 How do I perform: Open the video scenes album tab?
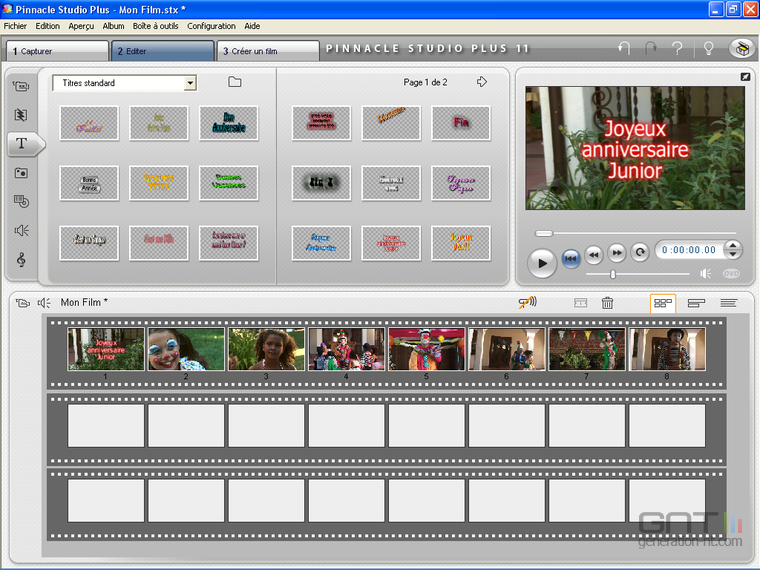[x=21, y=86]
